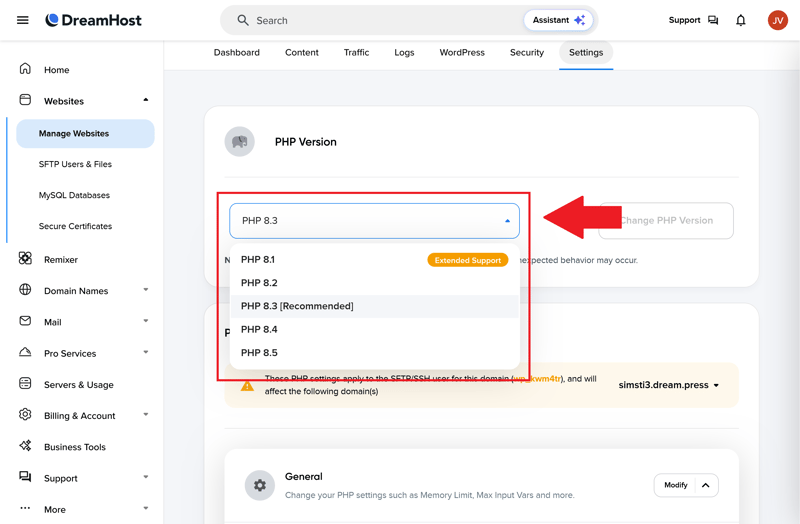Screen dimensions: 800x524
Task: Click the Billing & Account gear icon
Action: [25, 414]
